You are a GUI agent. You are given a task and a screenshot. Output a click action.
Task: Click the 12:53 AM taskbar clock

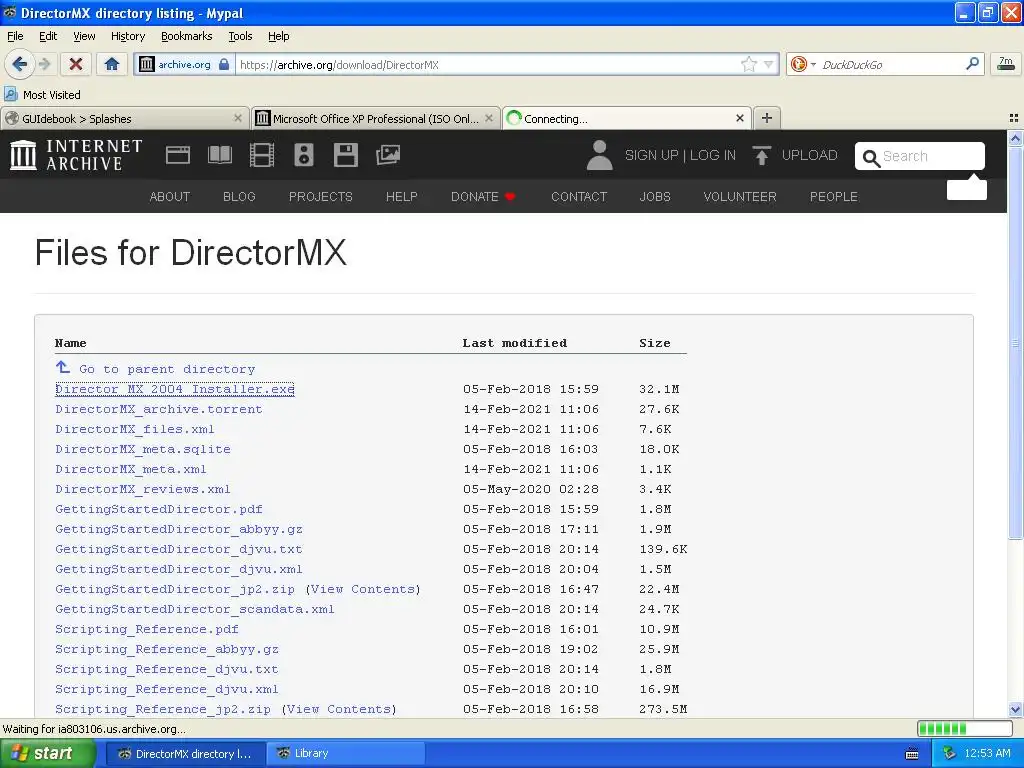pos(987,754)
